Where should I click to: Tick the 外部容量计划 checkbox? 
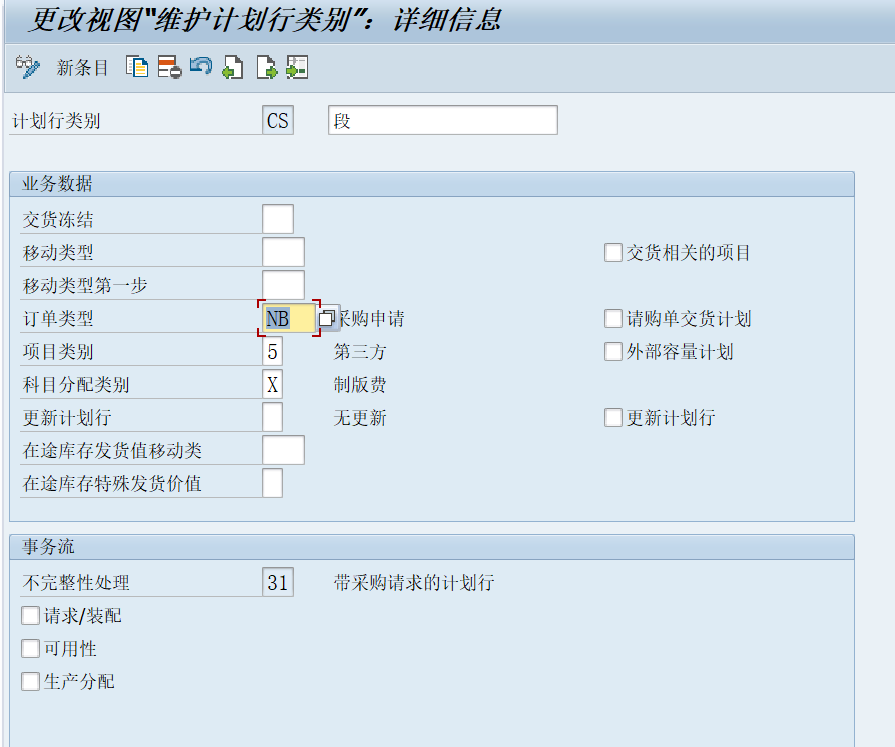pos(613,352)
